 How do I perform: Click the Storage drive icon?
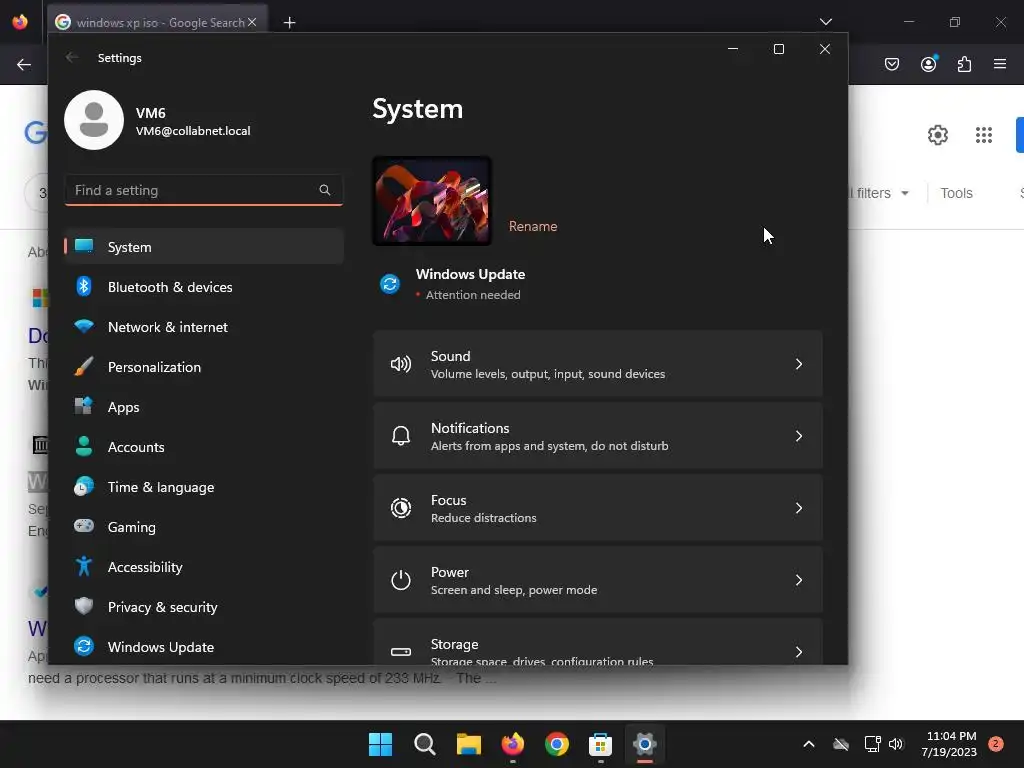point(401,652)
